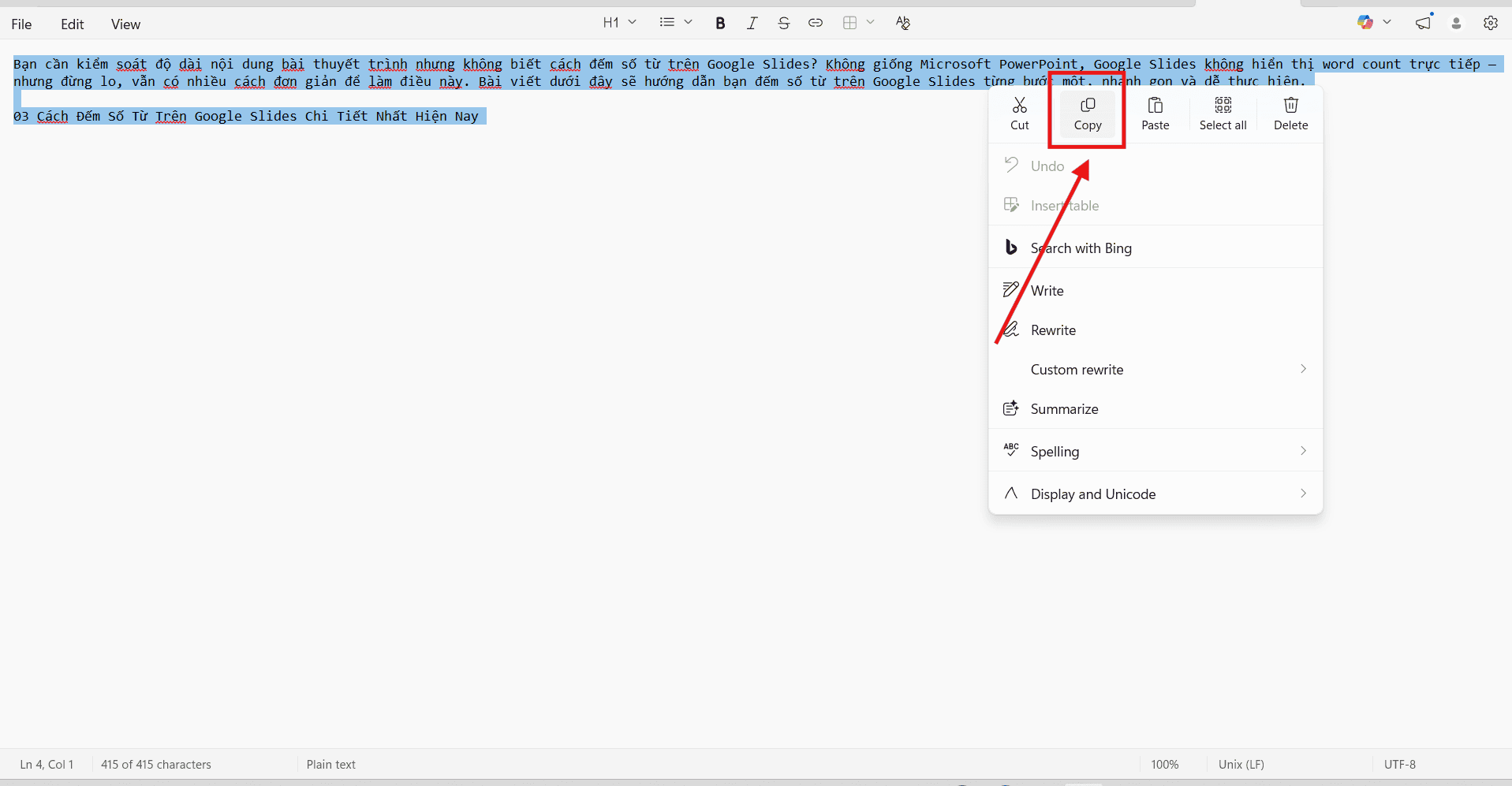
Task: Click the 100% zoom level in status bar
Action: [1165, 764]
